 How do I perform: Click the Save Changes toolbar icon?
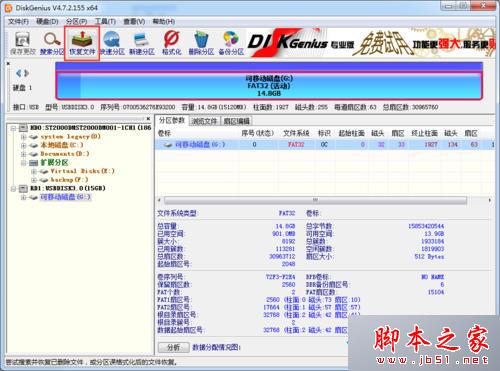(22, 43)
